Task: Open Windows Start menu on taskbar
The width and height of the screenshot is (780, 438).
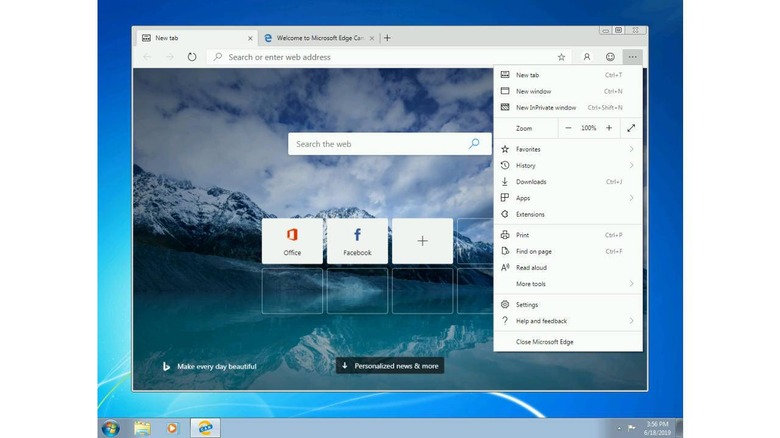Action: [110, 428]
